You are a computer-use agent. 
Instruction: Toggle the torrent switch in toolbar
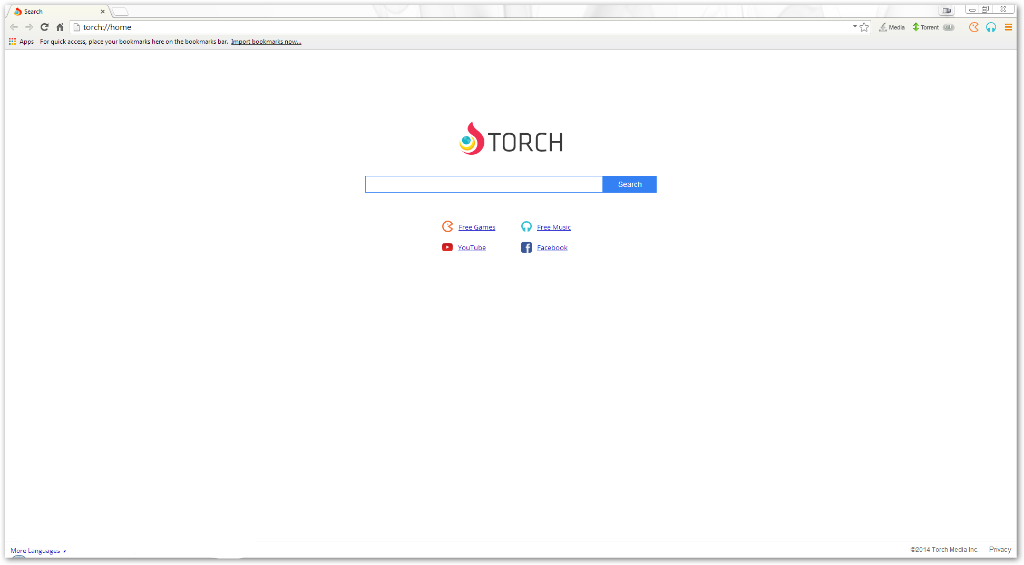[x=949, y=27]
